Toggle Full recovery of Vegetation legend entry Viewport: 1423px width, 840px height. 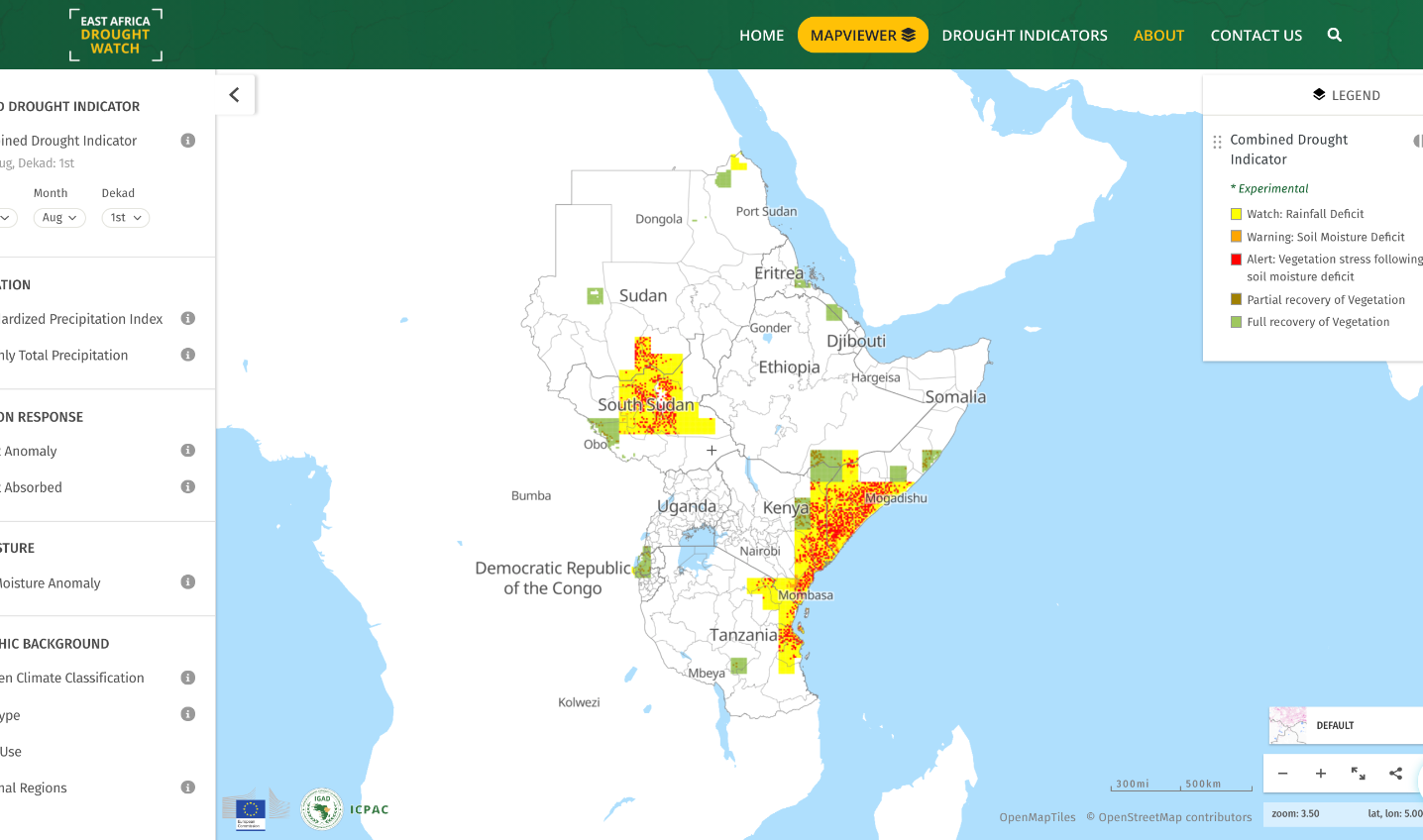pos(1235,322)
